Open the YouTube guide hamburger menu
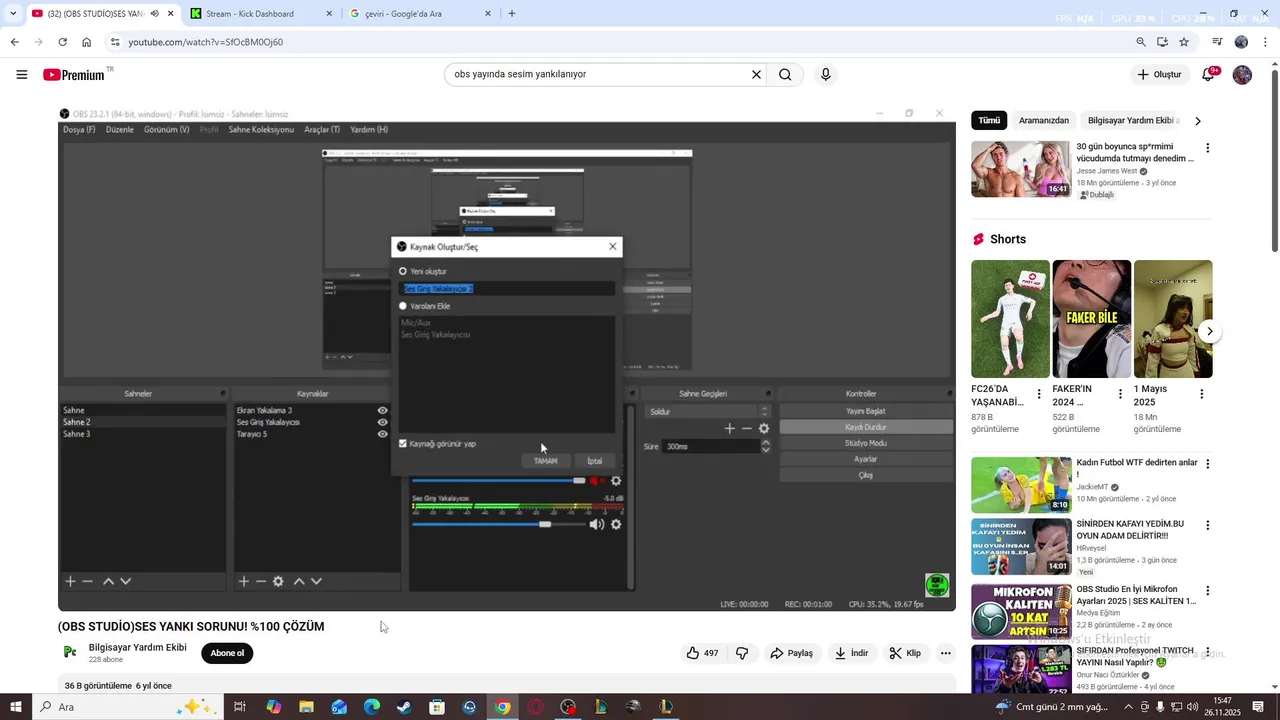1280x720 pixels. (x=22, y=74)
